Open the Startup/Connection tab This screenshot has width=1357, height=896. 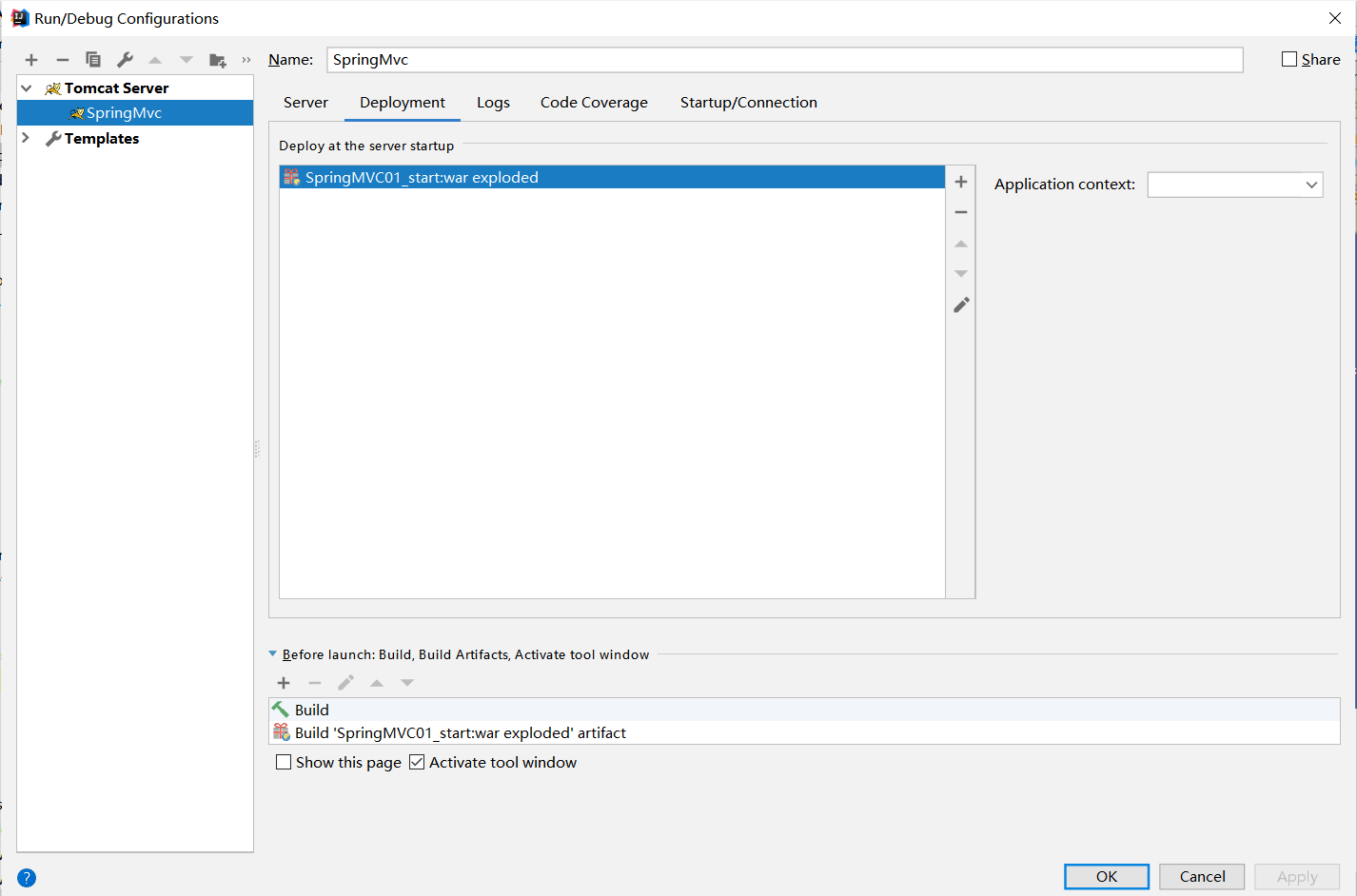[x=749, y=103]
